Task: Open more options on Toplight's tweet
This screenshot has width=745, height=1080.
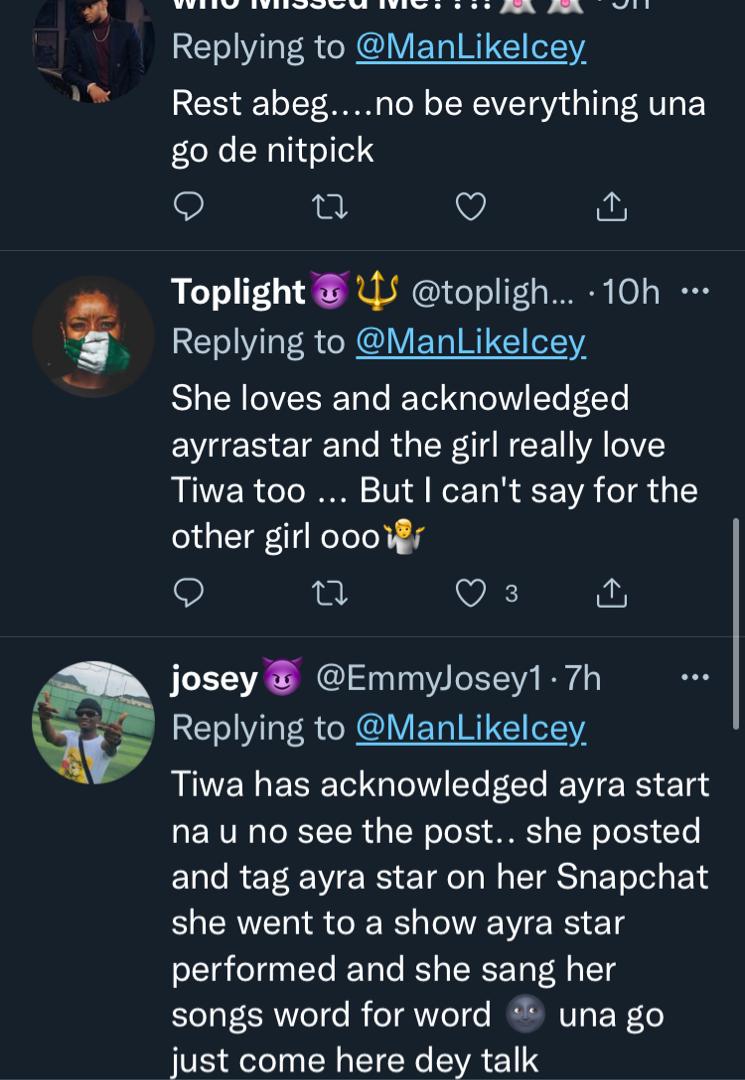Action: tap(694, 291)
